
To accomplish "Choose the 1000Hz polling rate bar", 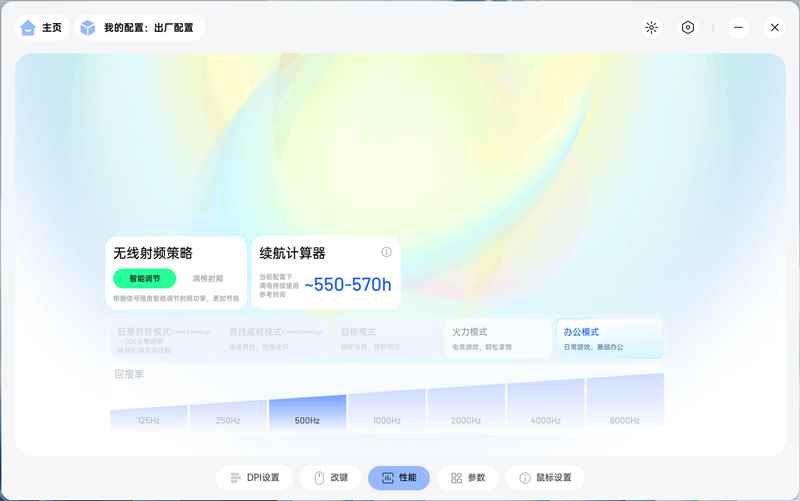I will point(387,409).
